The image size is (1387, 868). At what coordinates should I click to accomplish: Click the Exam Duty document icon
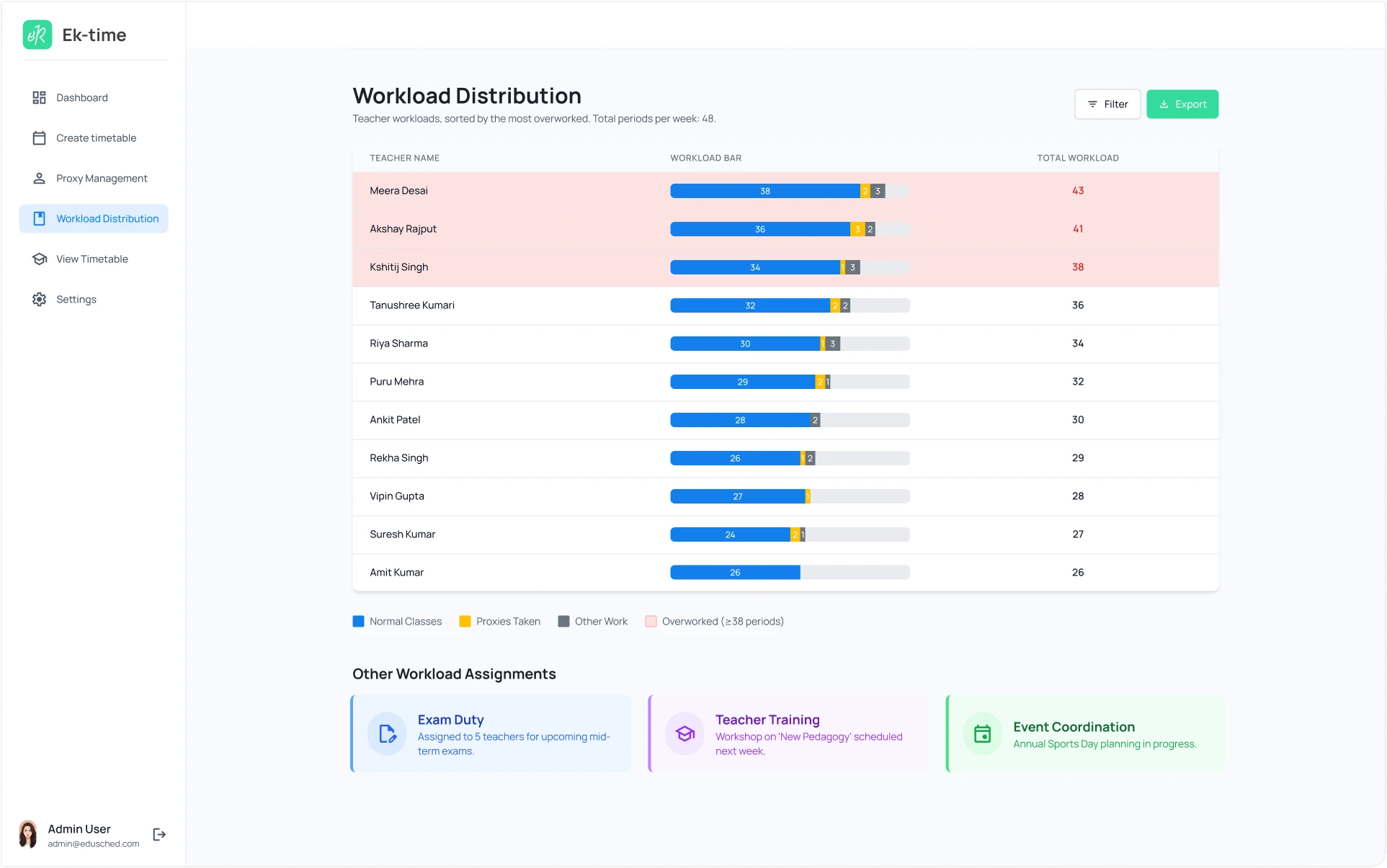(x=387, y=734)
